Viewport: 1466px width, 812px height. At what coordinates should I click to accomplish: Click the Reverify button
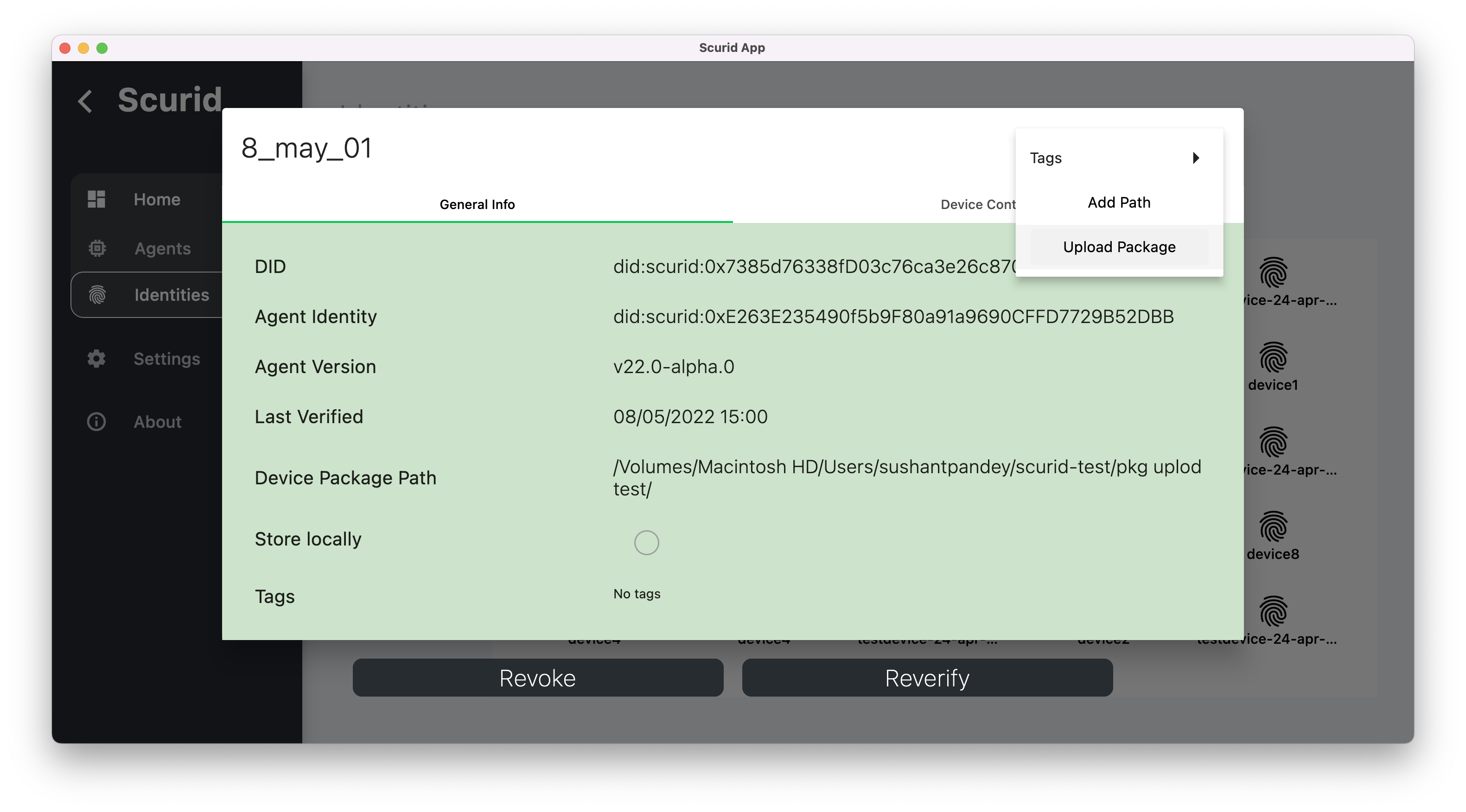tap(927, 677)
